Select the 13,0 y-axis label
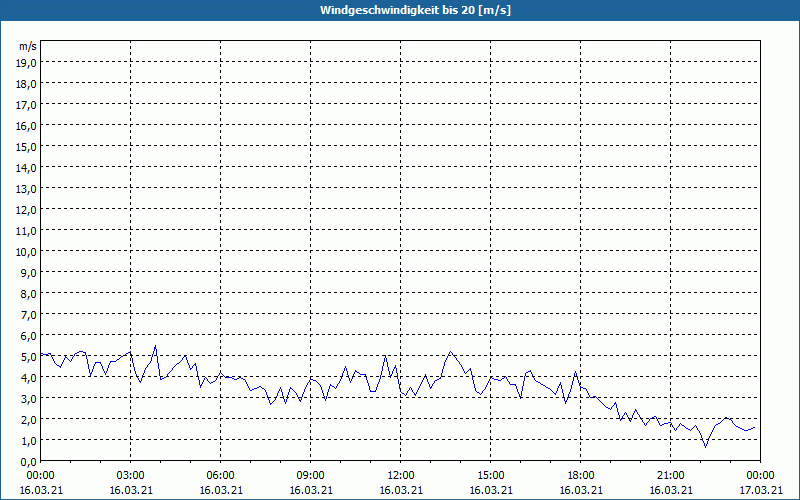This screenshot has height=500, width=800. coord(27,189)
